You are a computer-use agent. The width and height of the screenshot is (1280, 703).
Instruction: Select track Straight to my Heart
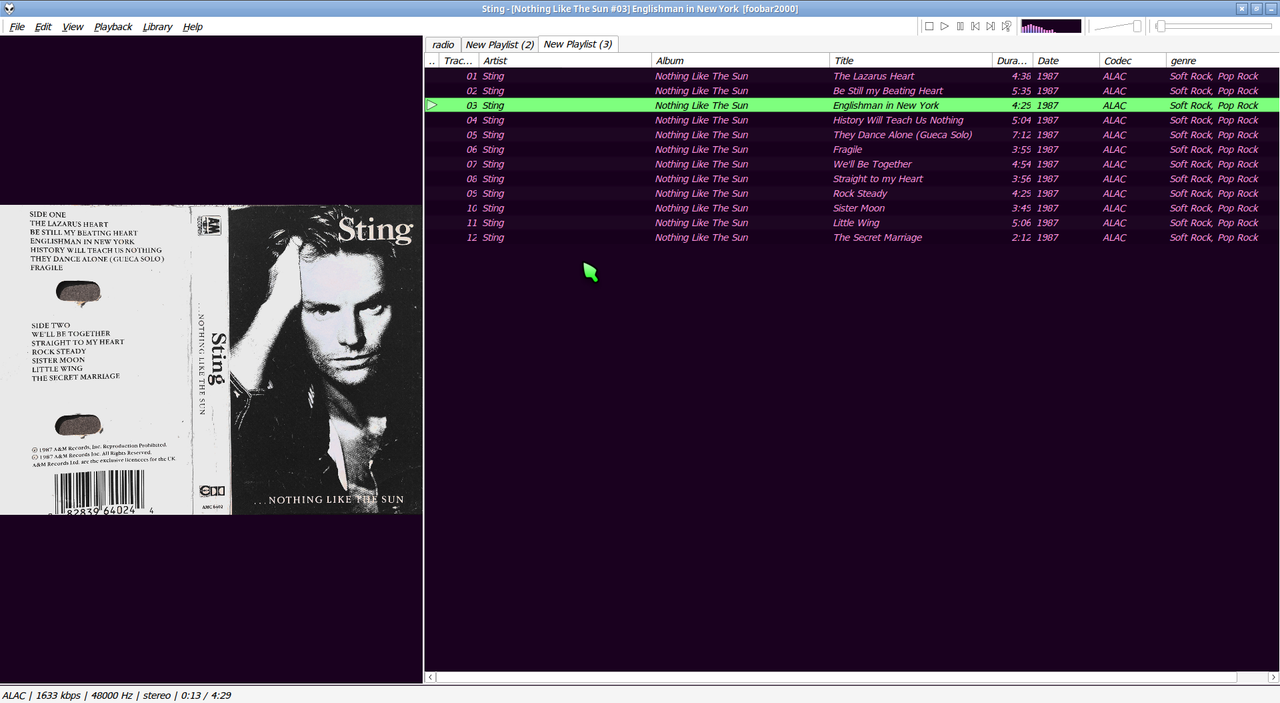(852, 179)
